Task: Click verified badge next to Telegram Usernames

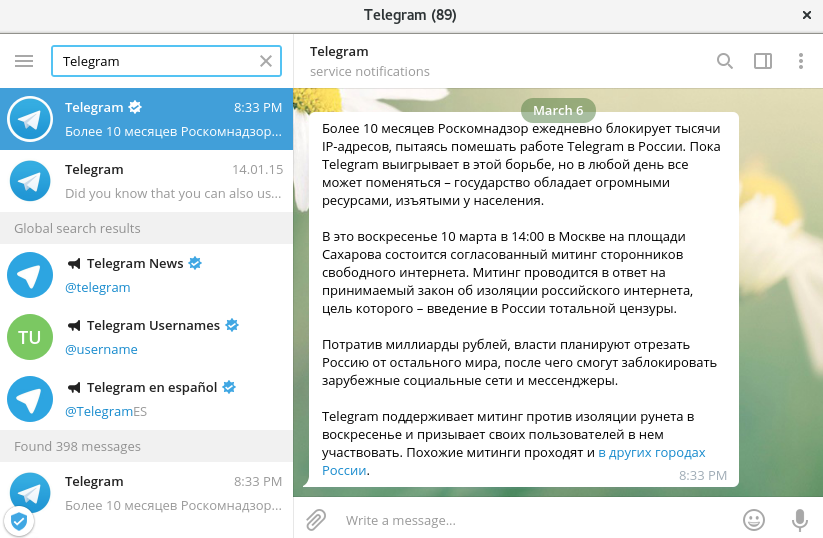Action: point(232,325)
